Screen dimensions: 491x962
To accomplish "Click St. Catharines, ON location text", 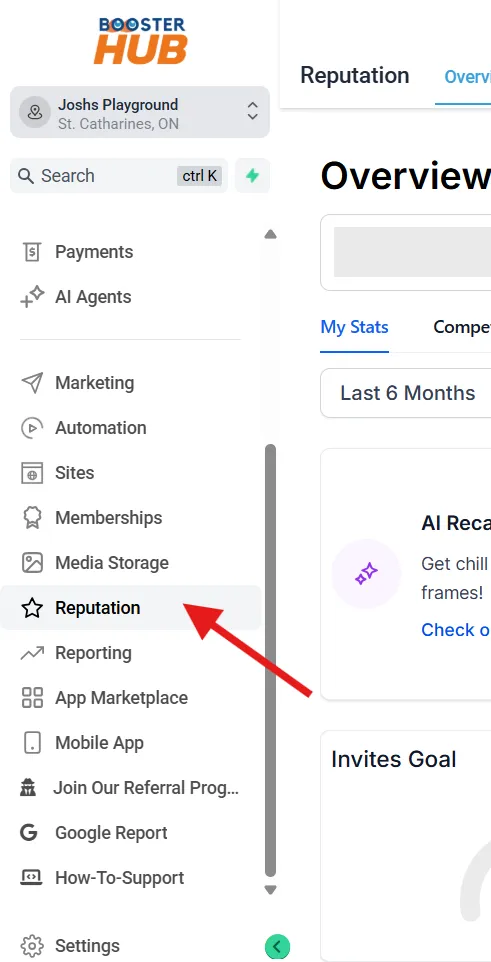I will tap(118, 124).
